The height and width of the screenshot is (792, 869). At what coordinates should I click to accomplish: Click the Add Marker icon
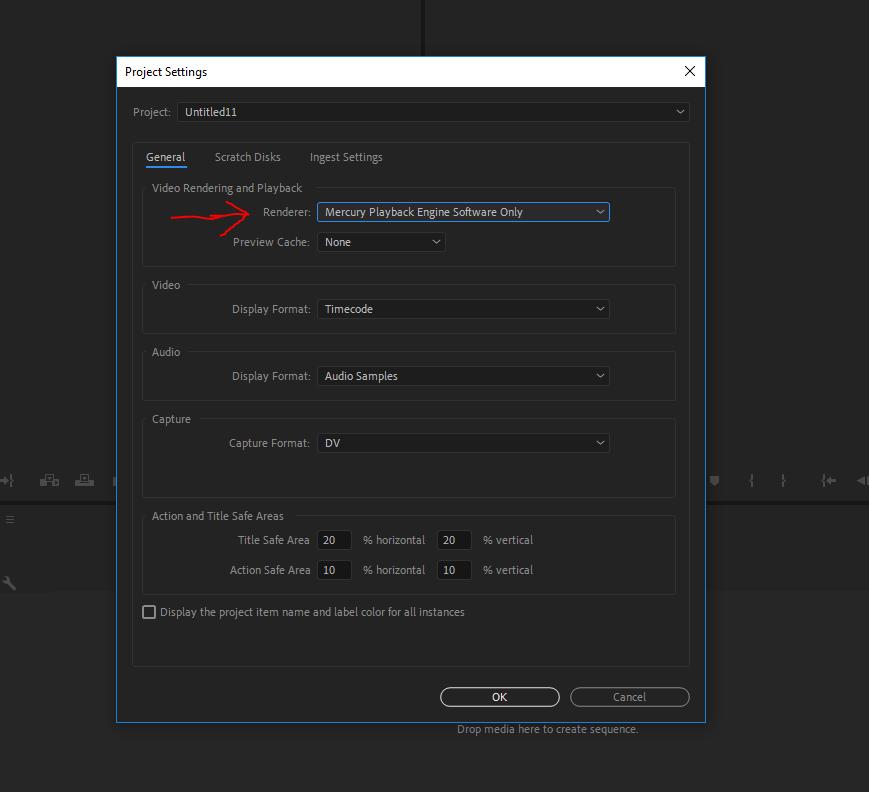click(714, 481)
